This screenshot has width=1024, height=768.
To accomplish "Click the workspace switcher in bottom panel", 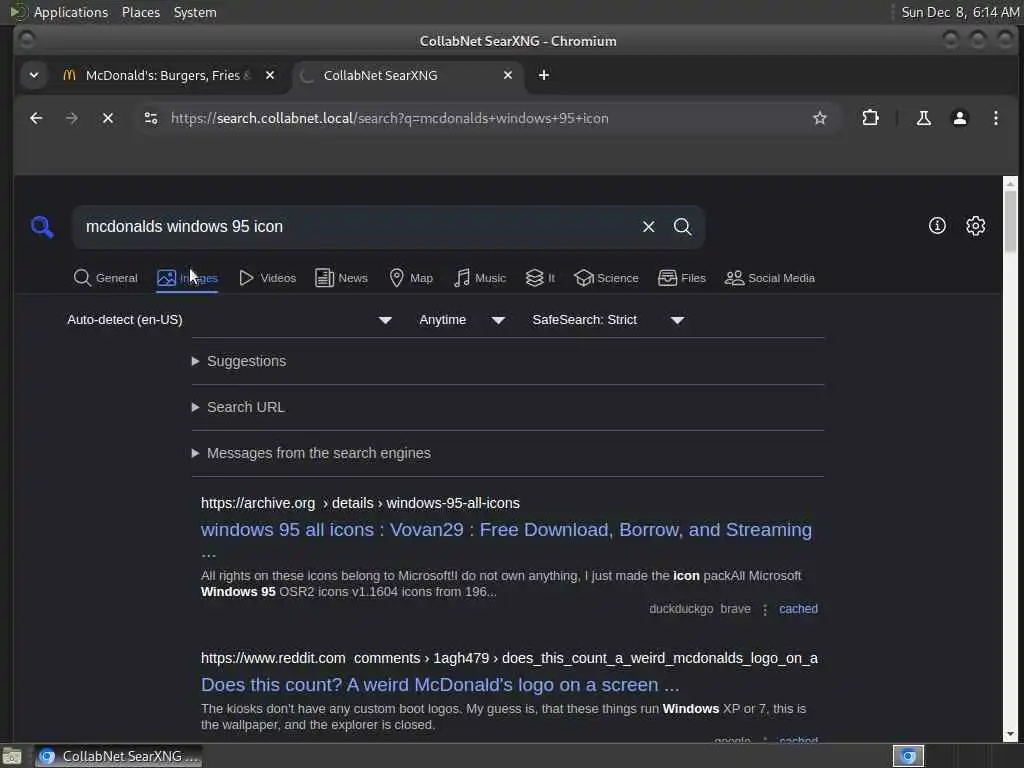I will point(908,756).
